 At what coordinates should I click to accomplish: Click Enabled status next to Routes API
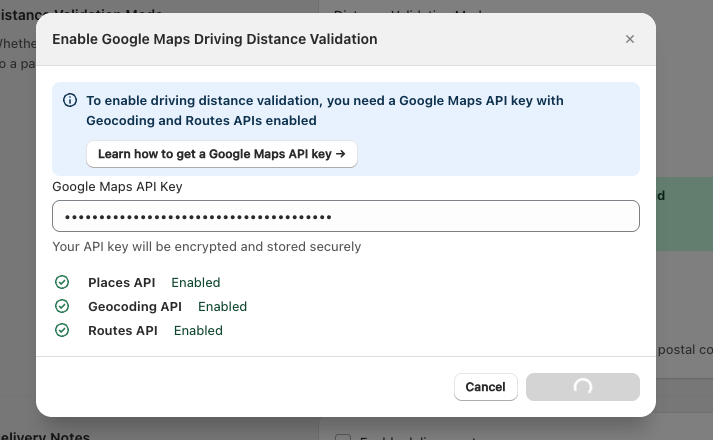coord(198,331)
